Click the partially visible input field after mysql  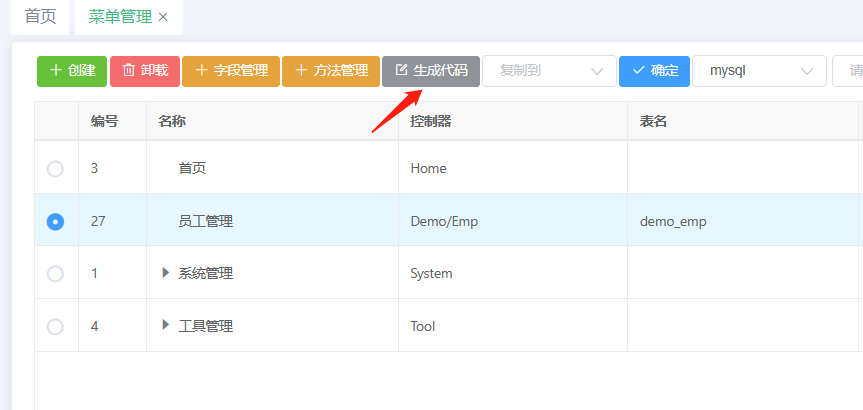pos(848,71)
